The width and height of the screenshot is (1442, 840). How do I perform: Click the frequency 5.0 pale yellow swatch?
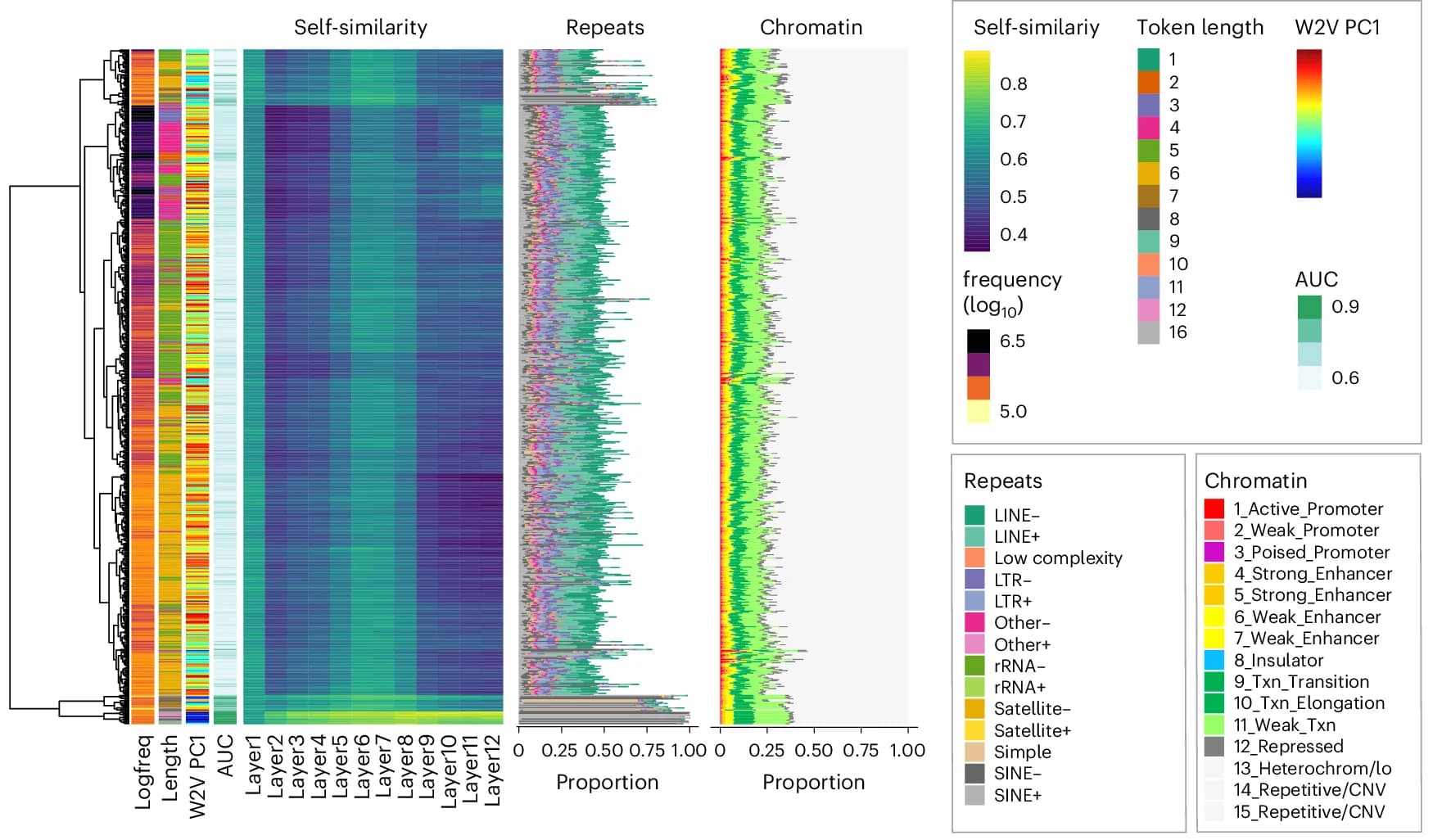click(979, 411)
